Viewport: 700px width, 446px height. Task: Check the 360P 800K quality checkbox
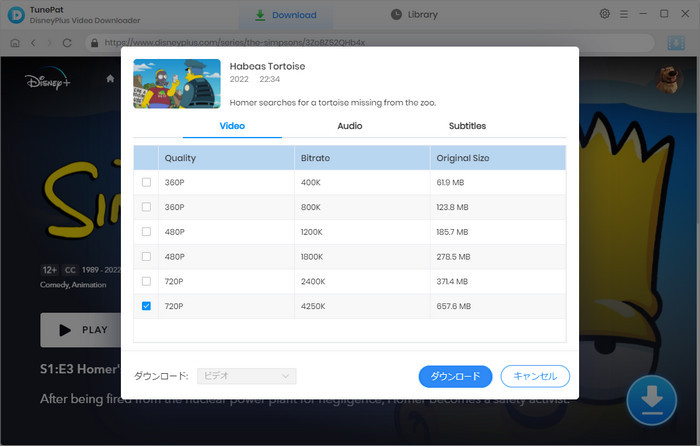click(146, 207)
